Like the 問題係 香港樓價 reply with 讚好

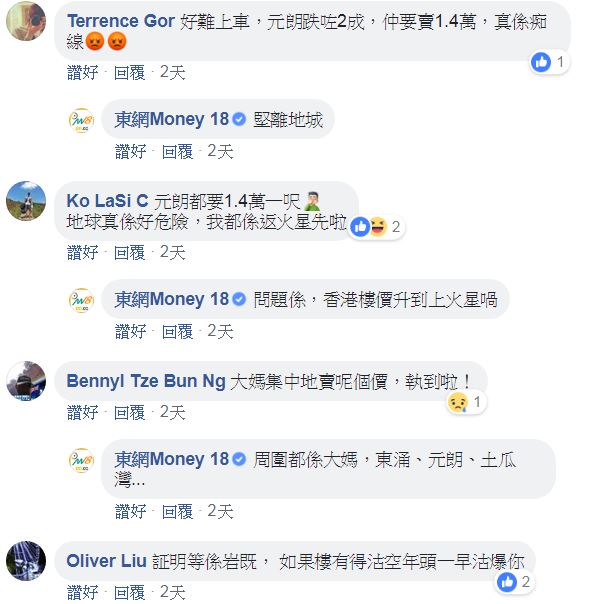coord(131,331)
